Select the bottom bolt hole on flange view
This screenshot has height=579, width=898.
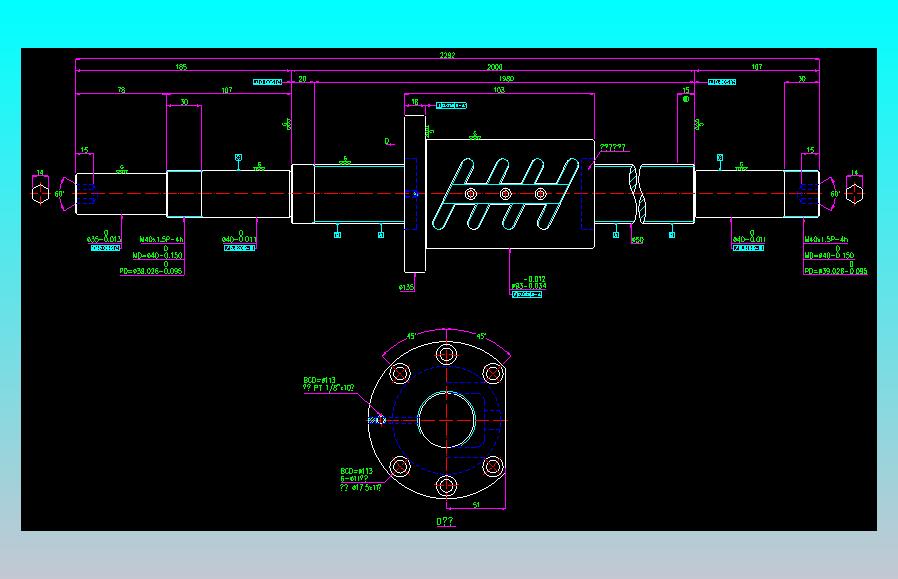click(447, 486)
